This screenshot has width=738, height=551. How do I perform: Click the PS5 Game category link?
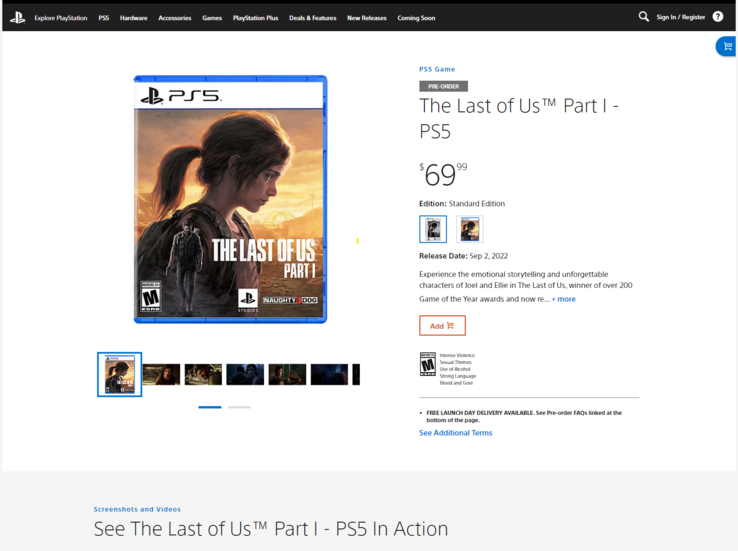coord(437,69)
